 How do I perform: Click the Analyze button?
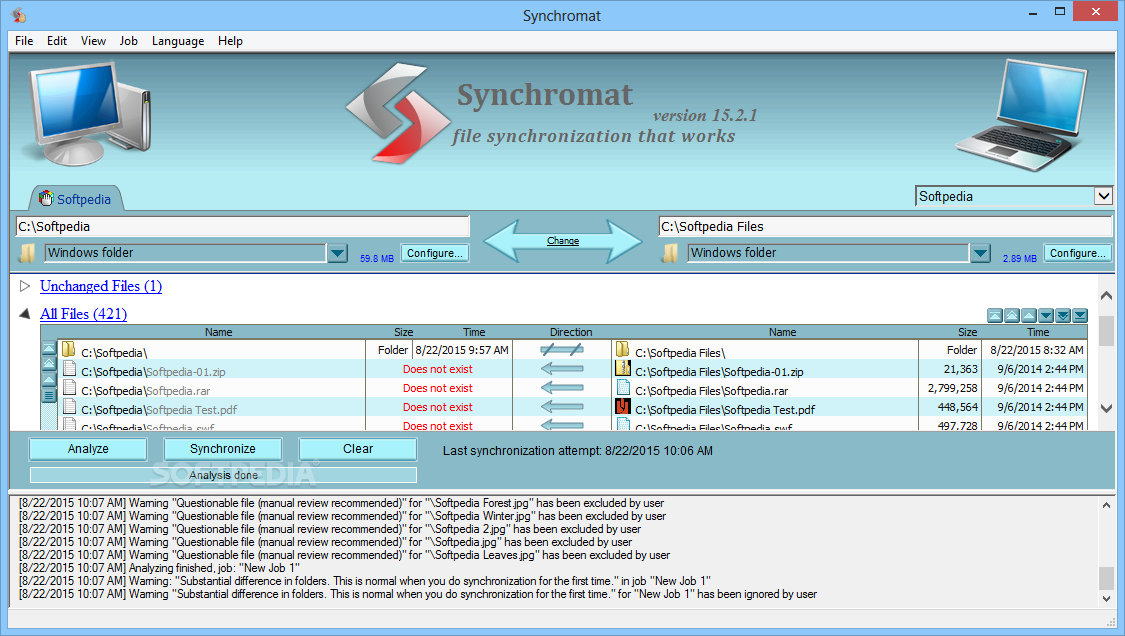point(88,449)
